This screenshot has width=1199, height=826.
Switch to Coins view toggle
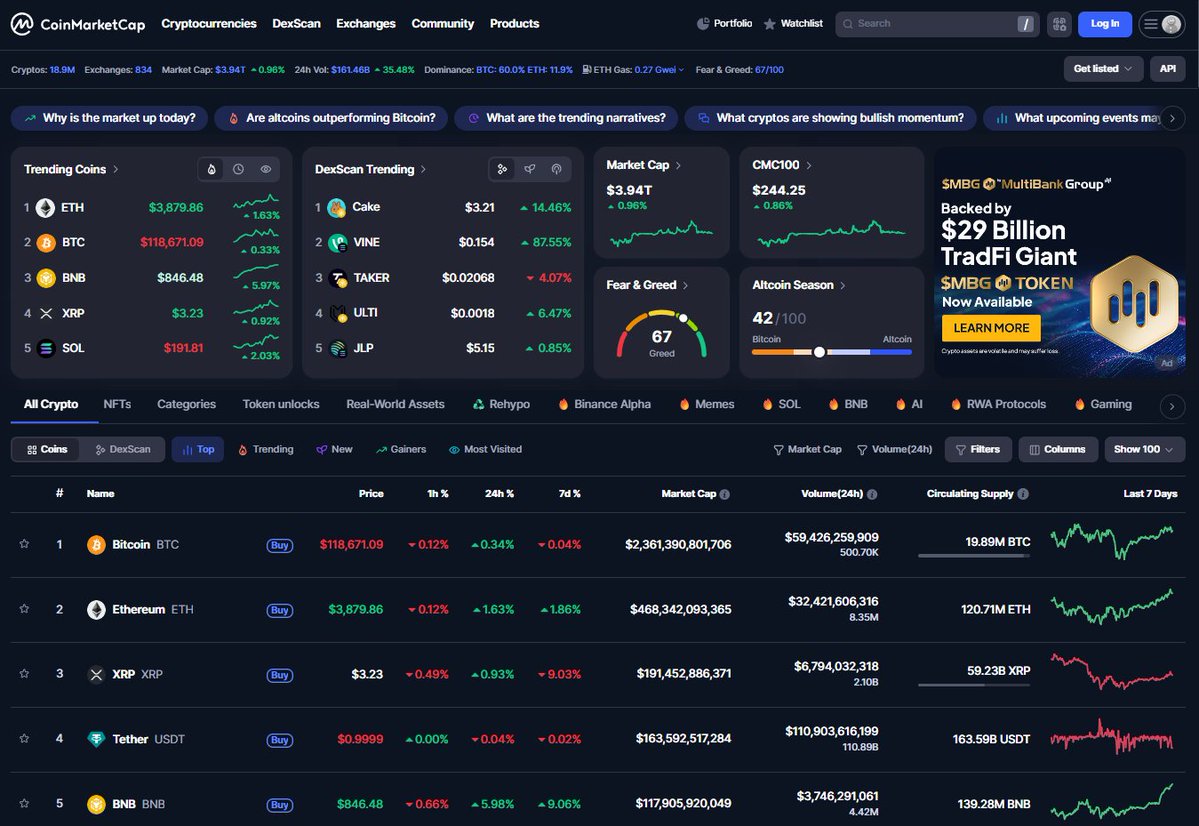pos(47,449)
